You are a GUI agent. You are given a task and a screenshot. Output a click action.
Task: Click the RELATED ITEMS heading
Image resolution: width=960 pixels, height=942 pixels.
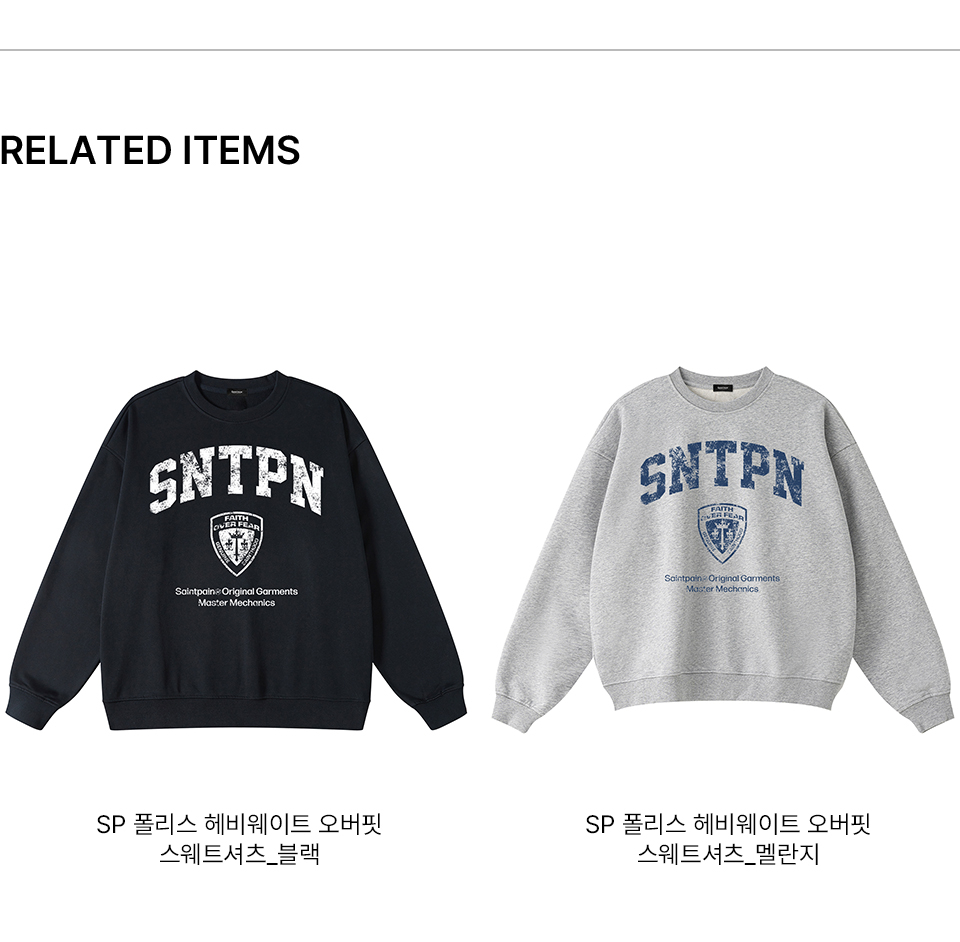point(150,151)
